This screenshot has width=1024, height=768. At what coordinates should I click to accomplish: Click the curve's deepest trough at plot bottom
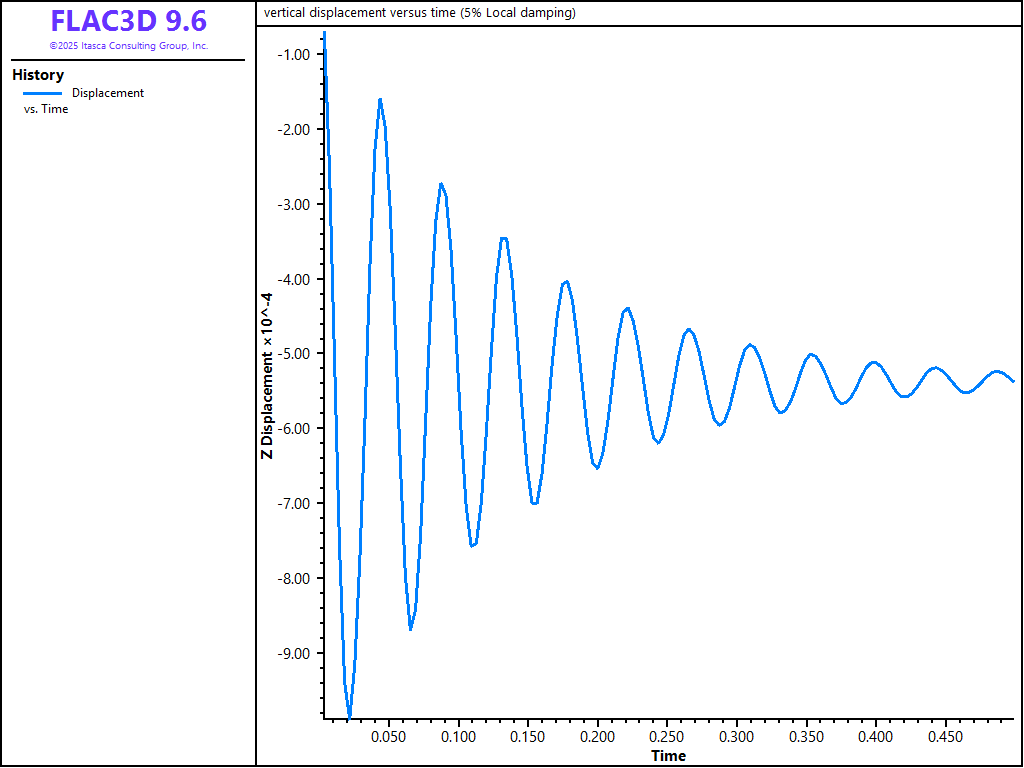(349, 716)
